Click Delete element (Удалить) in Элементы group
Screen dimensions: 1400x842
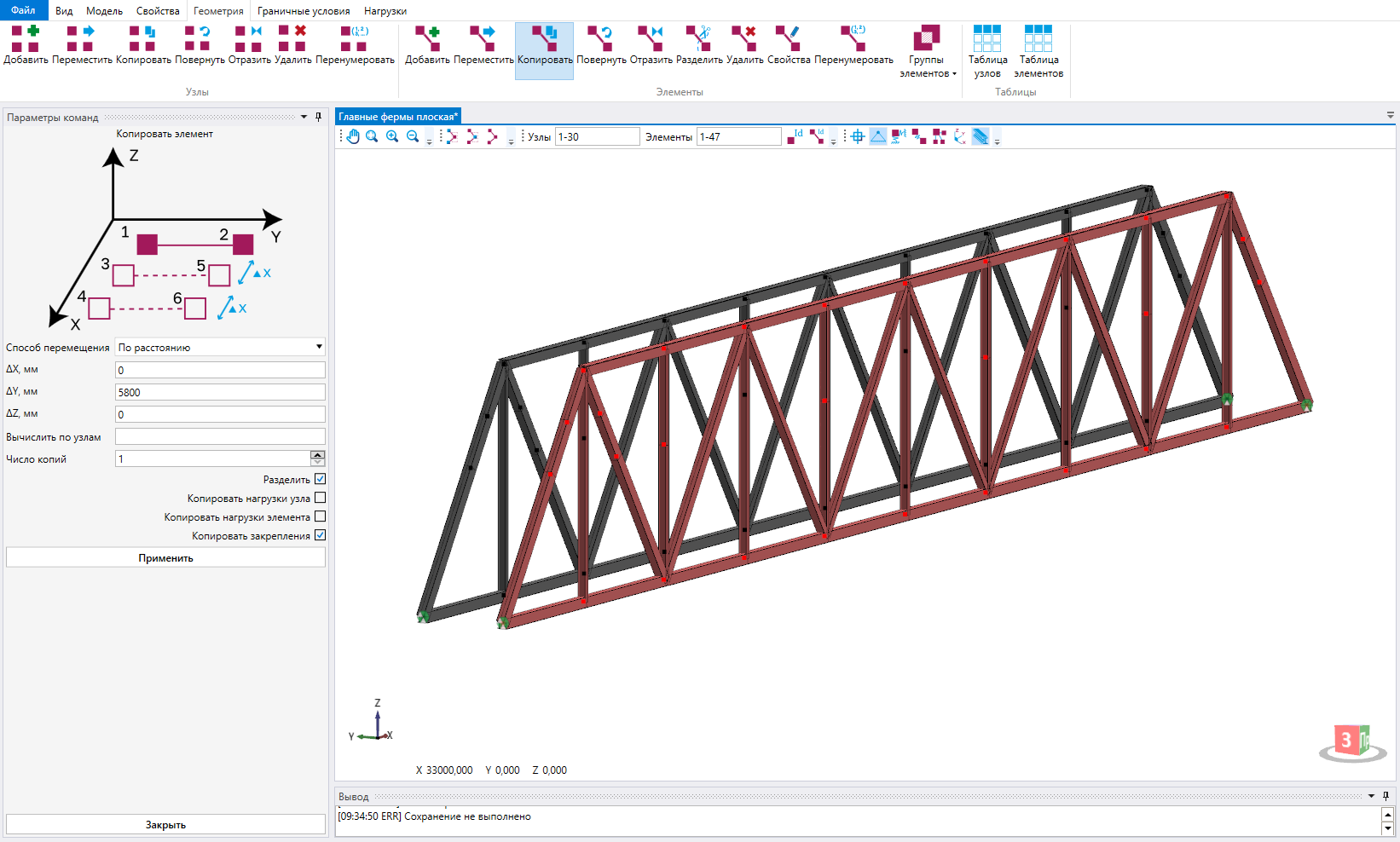tap(745, 45)
